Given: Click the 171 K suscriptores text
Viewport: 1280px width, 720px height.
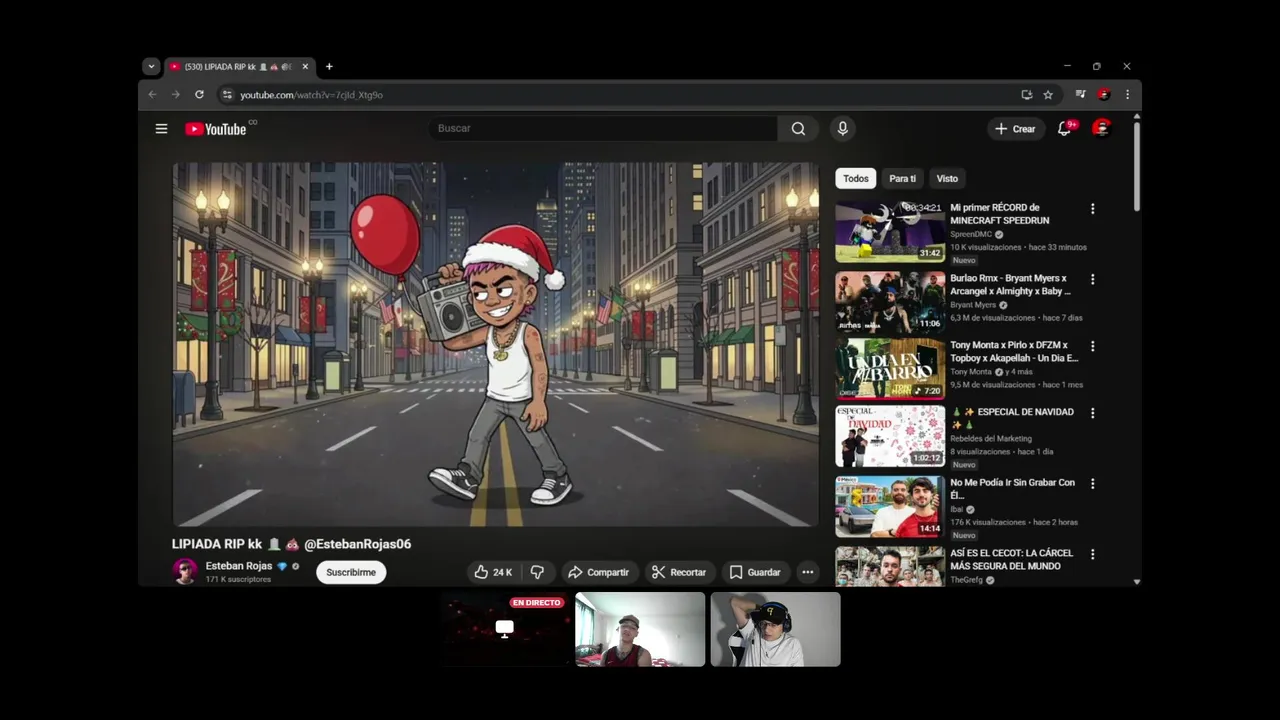Looking at the screenshot, I should [x=238, y=580].
